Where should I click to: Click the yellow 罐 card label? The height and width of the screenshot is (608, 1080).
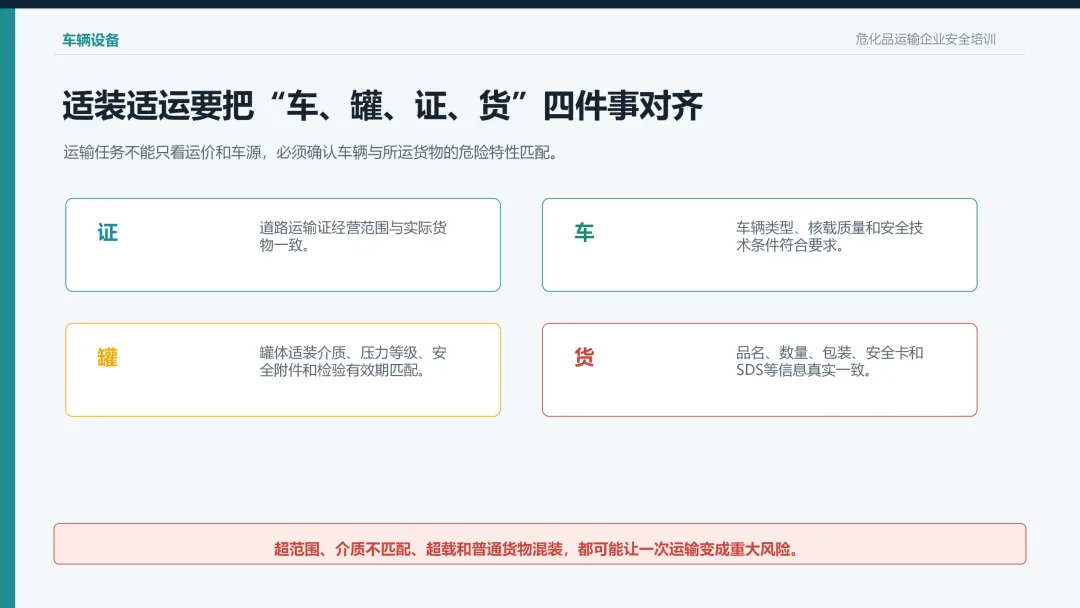coord(107,357)
